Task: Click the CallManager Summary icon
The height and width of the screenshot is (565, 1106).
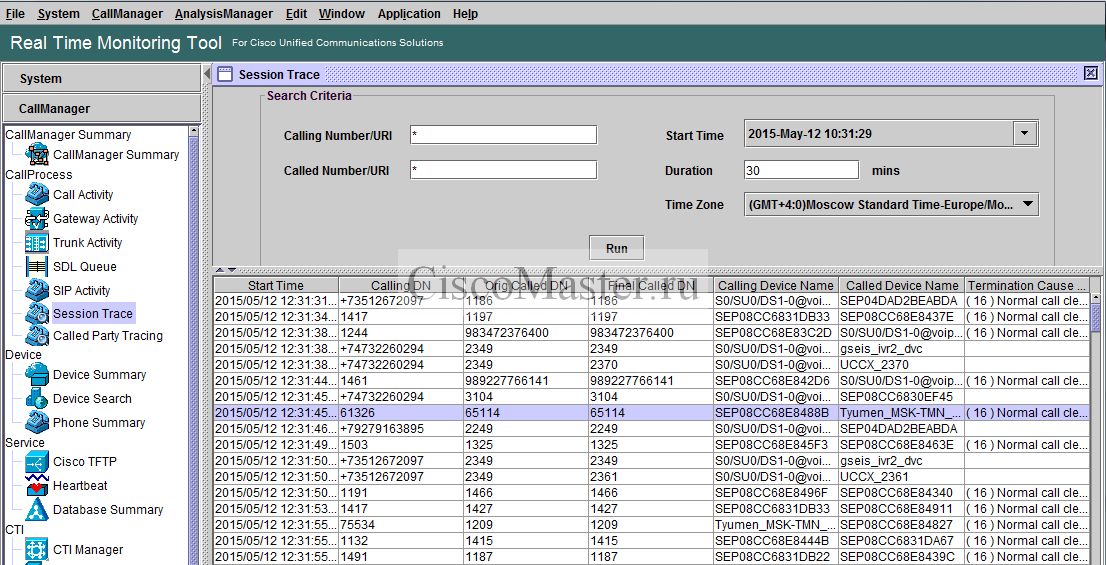Action: coord(37,154)
